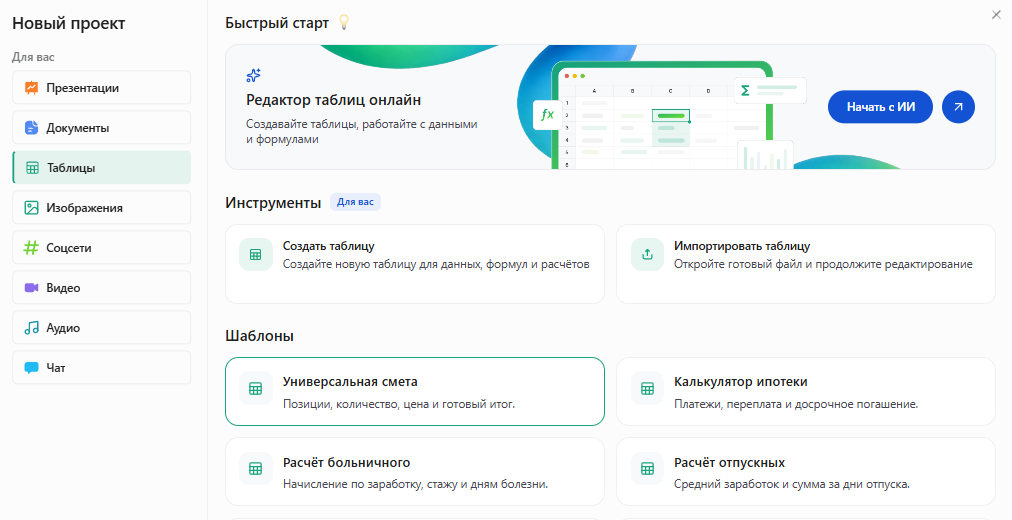The width and height of the screenshot is (1012, 520).
Task: Click the Создать таблицу grid icon
Action: tap(256, 255)
